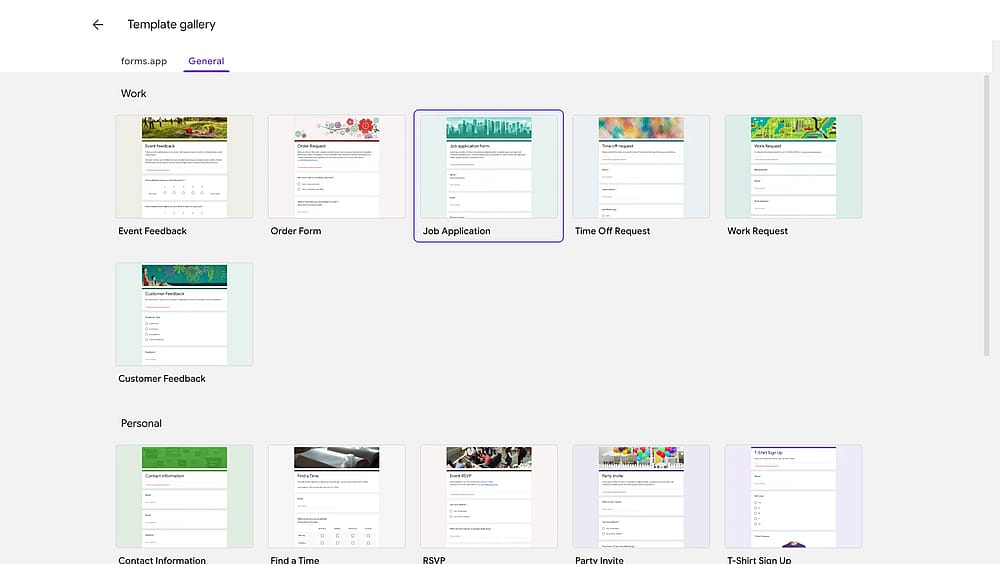Open the Event Feedback template thumbnail
The image size is (1000, 564).
coord(184,167)
